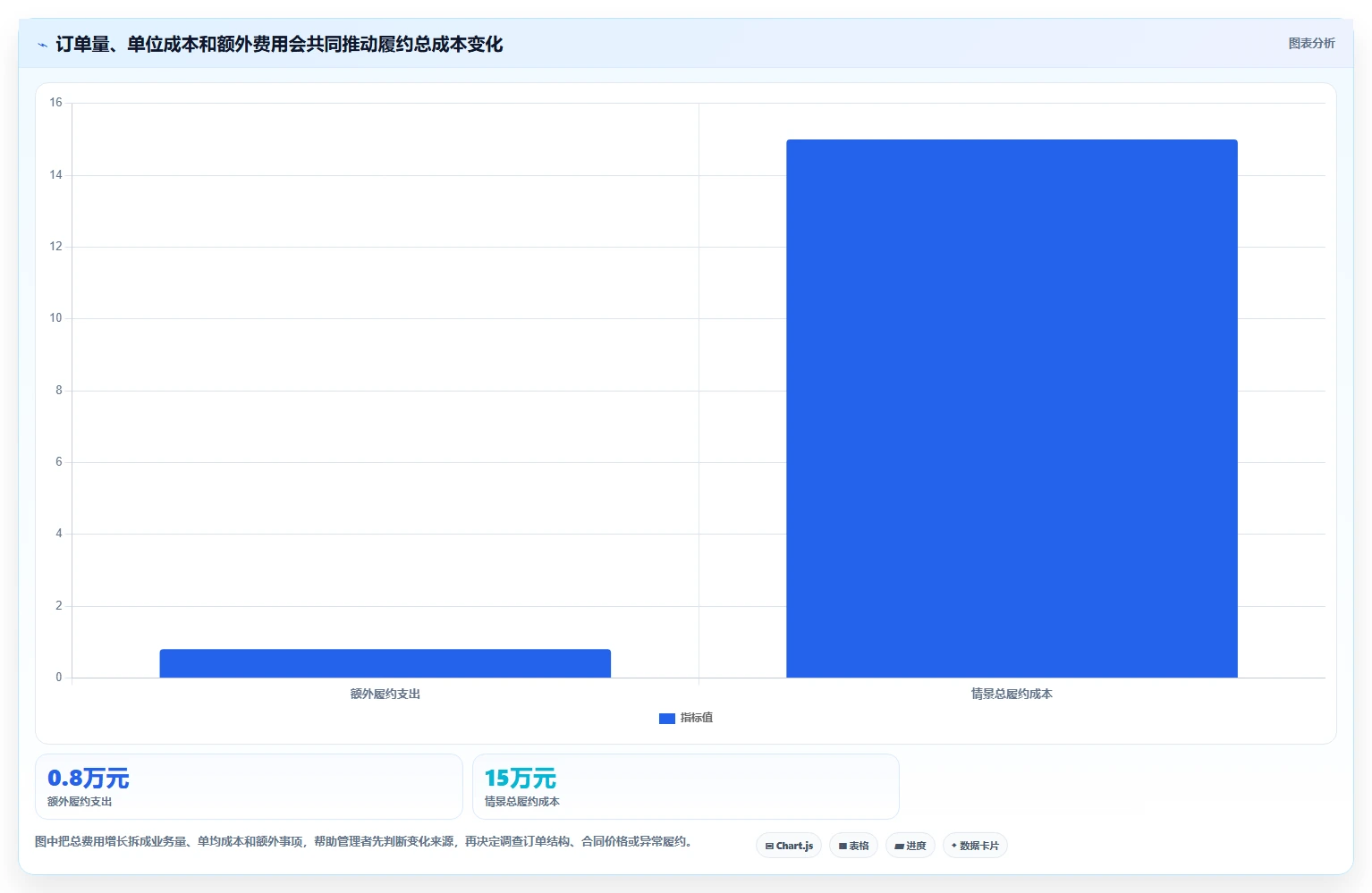
Task: Open the 图表分析 label in header
Action: point(1311,43)
